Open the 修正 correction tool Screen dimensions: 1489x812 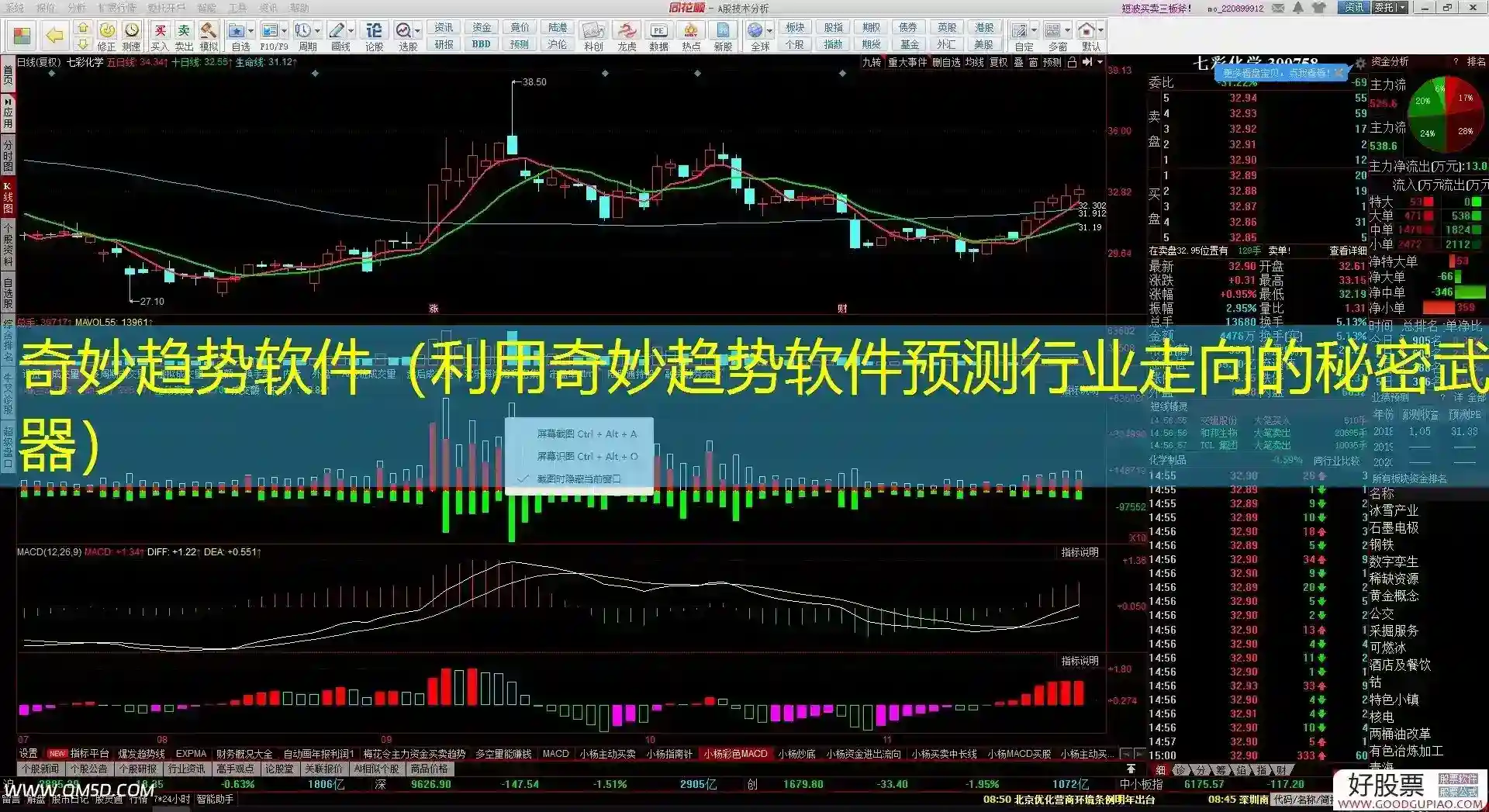coord(106,36)
